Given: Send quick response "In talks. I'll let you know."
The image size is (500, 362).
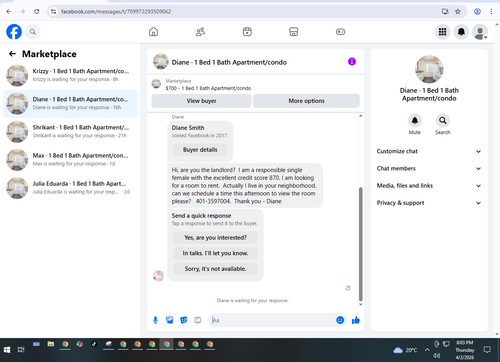Looking at the screenshot, I should tap(215, 253).
